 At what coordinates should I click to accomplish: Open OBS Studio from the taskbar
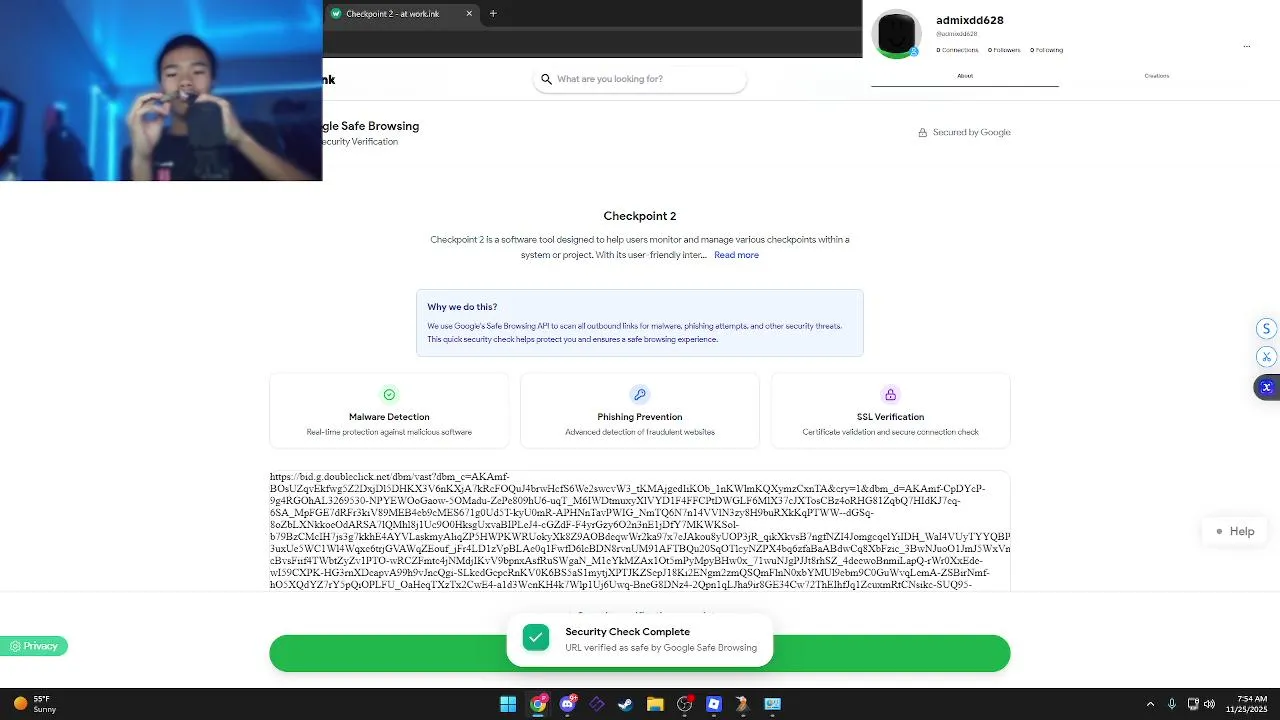click(684, 704)
